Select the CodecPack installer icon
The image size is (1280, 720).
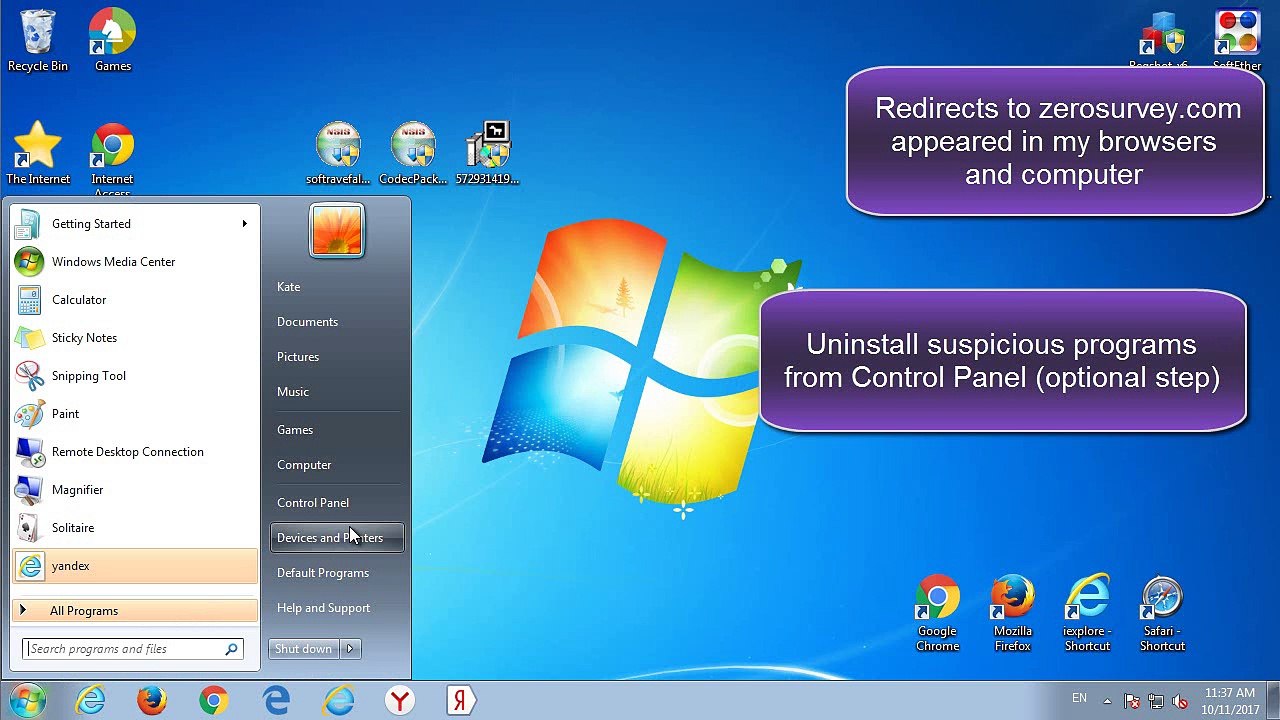click(413, 153)
